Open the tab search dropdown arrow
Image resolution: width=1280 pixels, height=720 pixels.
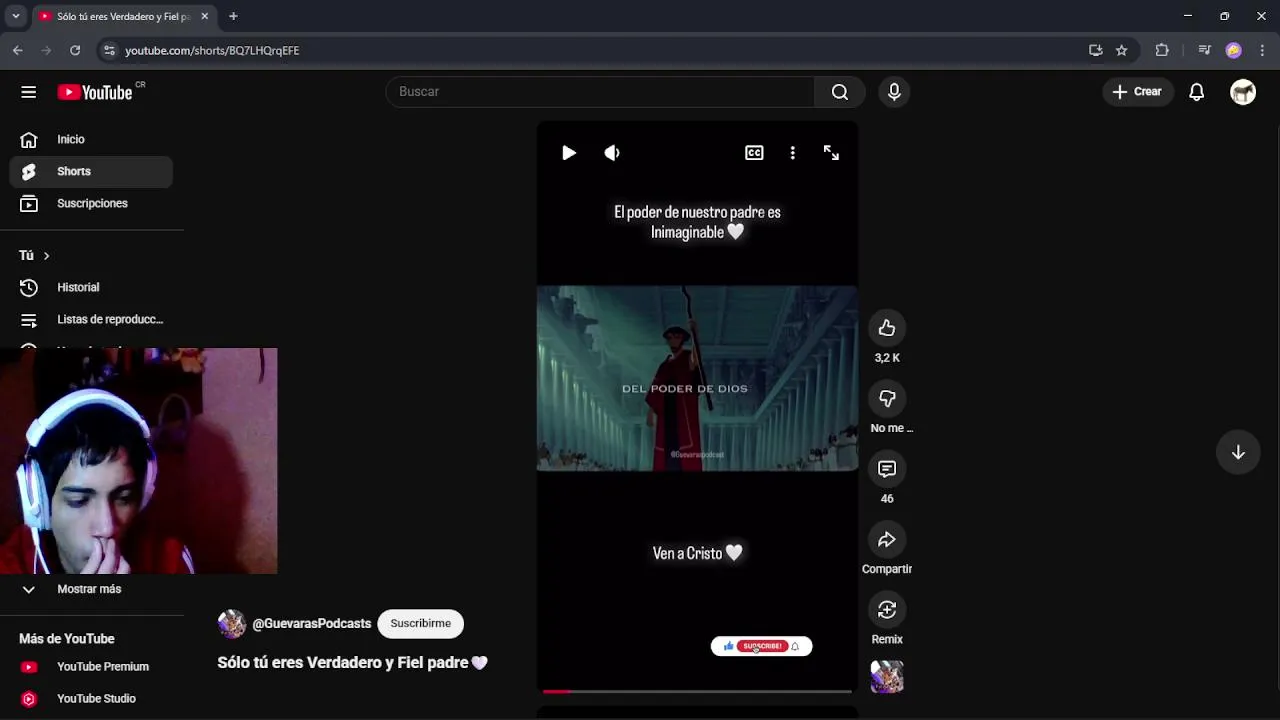pyautogui.click(x=15, y=16)
